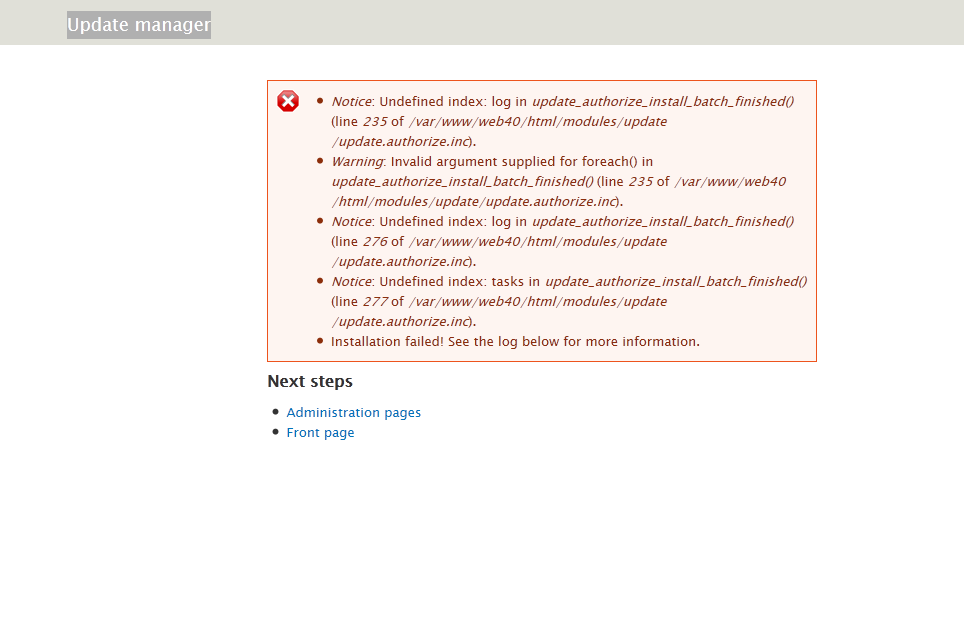Click the bullet beside Installation failed message
Image resolution: width=964 pixels, height=637 pixels.
click(320, 341)
